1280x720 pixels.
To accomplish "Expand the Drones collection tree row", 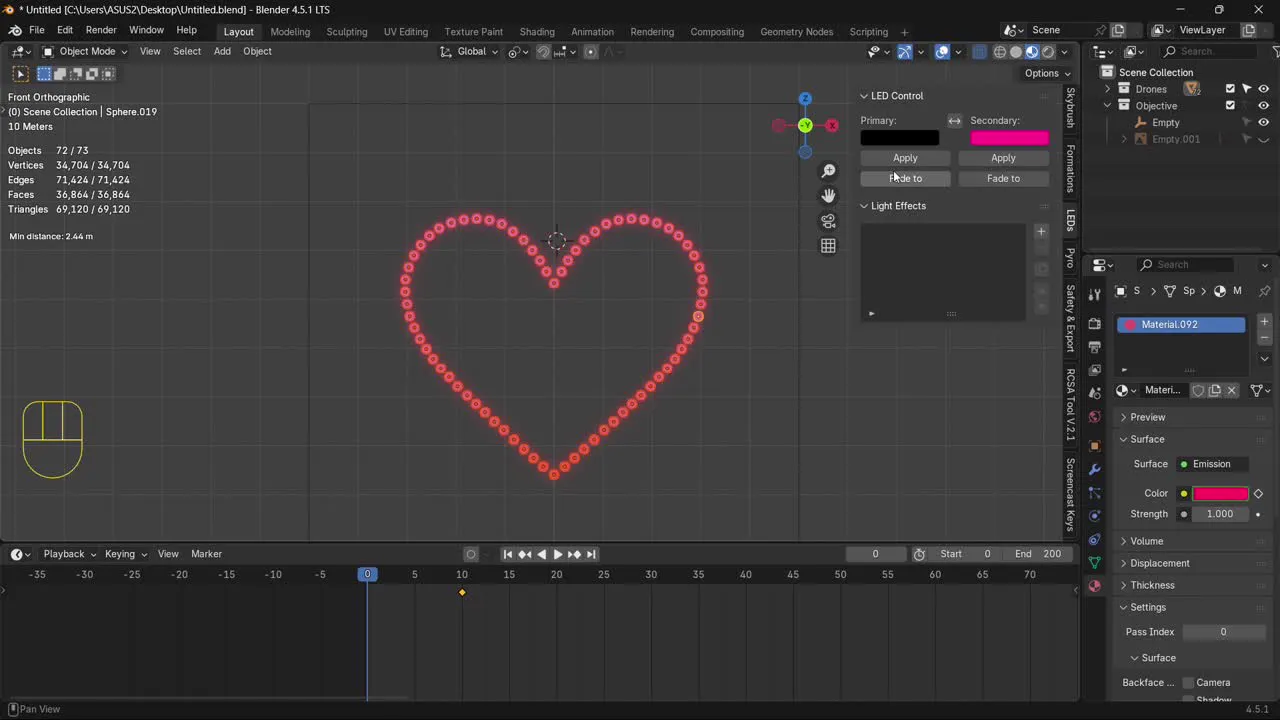I will pos(1107,89).
